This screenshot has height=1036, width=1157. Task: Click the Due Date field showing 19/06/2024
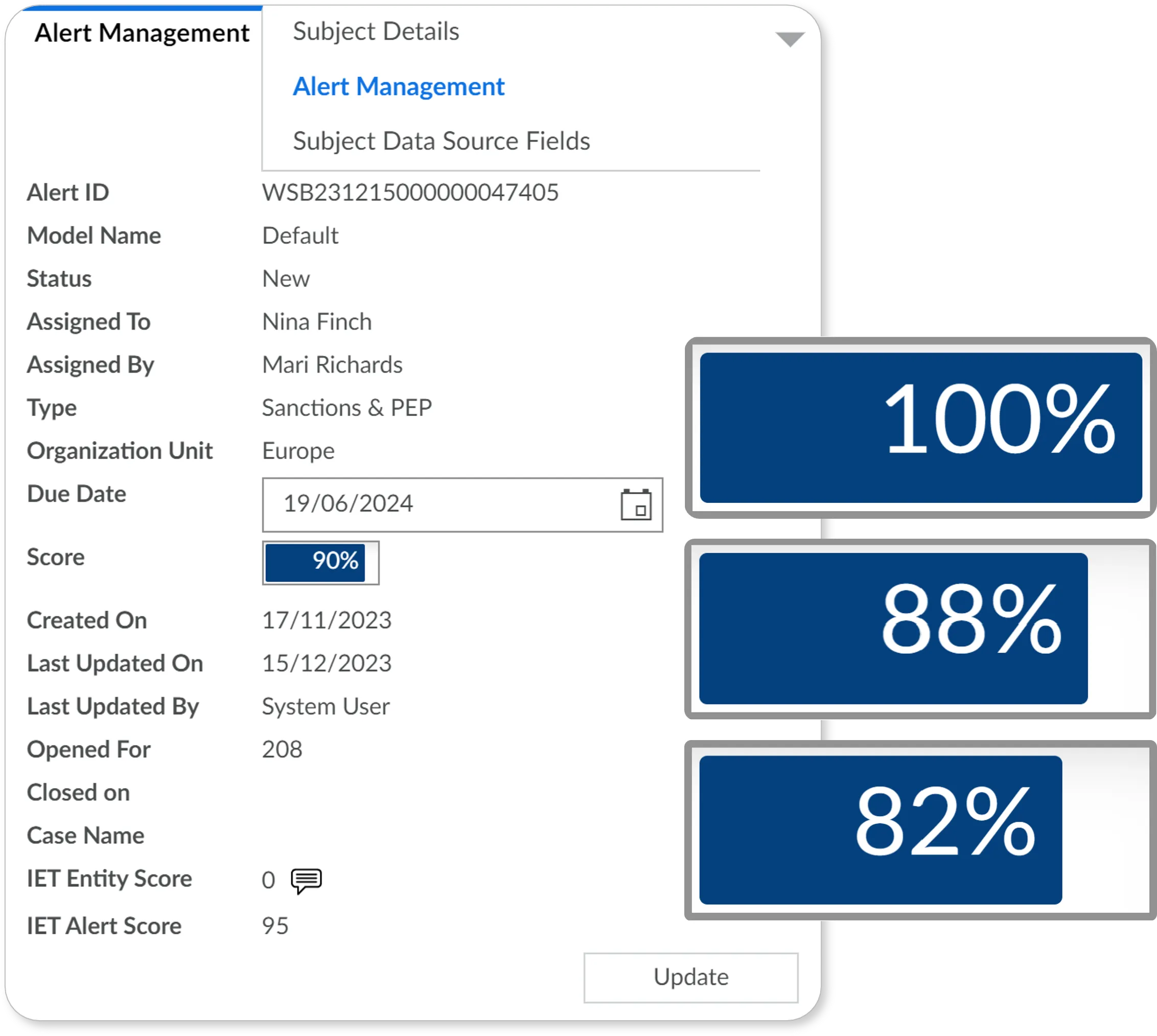[x=462, y=504]
